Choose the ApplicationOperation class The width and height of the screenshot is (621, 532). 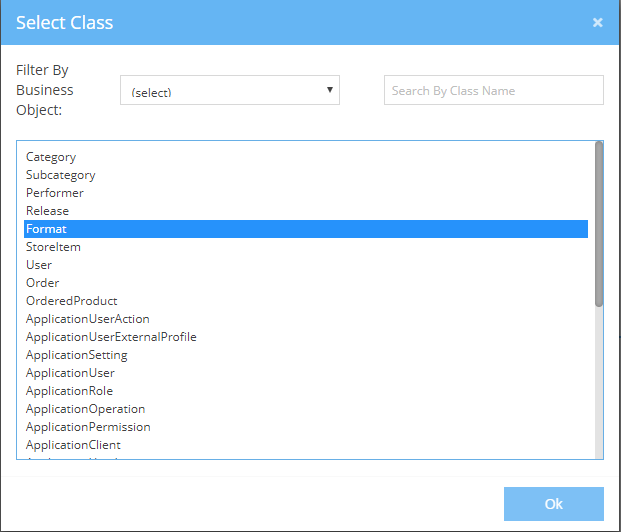click(86, 409)
